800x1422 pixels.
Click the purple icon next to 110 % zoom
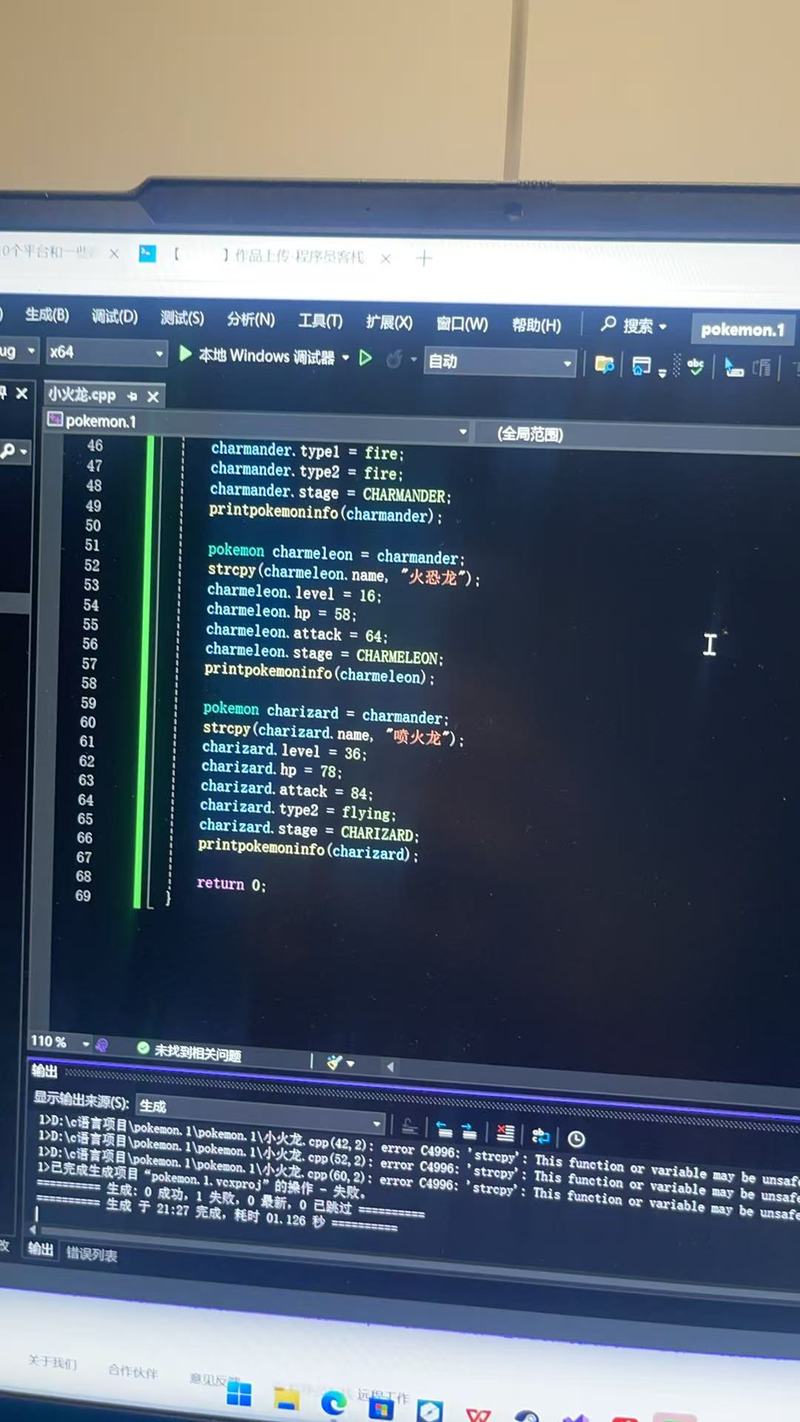click(x=101, y=1044)
